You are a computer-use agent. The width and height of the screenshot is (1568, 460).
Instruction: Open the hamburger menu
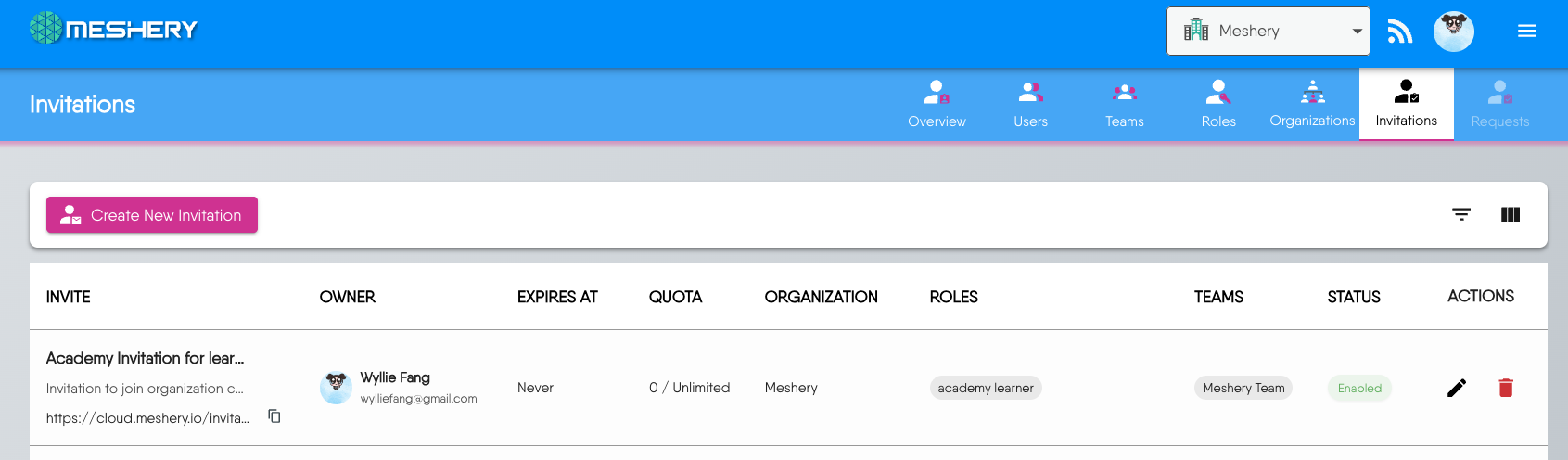pyautogui.click(x=1526, y=32)
